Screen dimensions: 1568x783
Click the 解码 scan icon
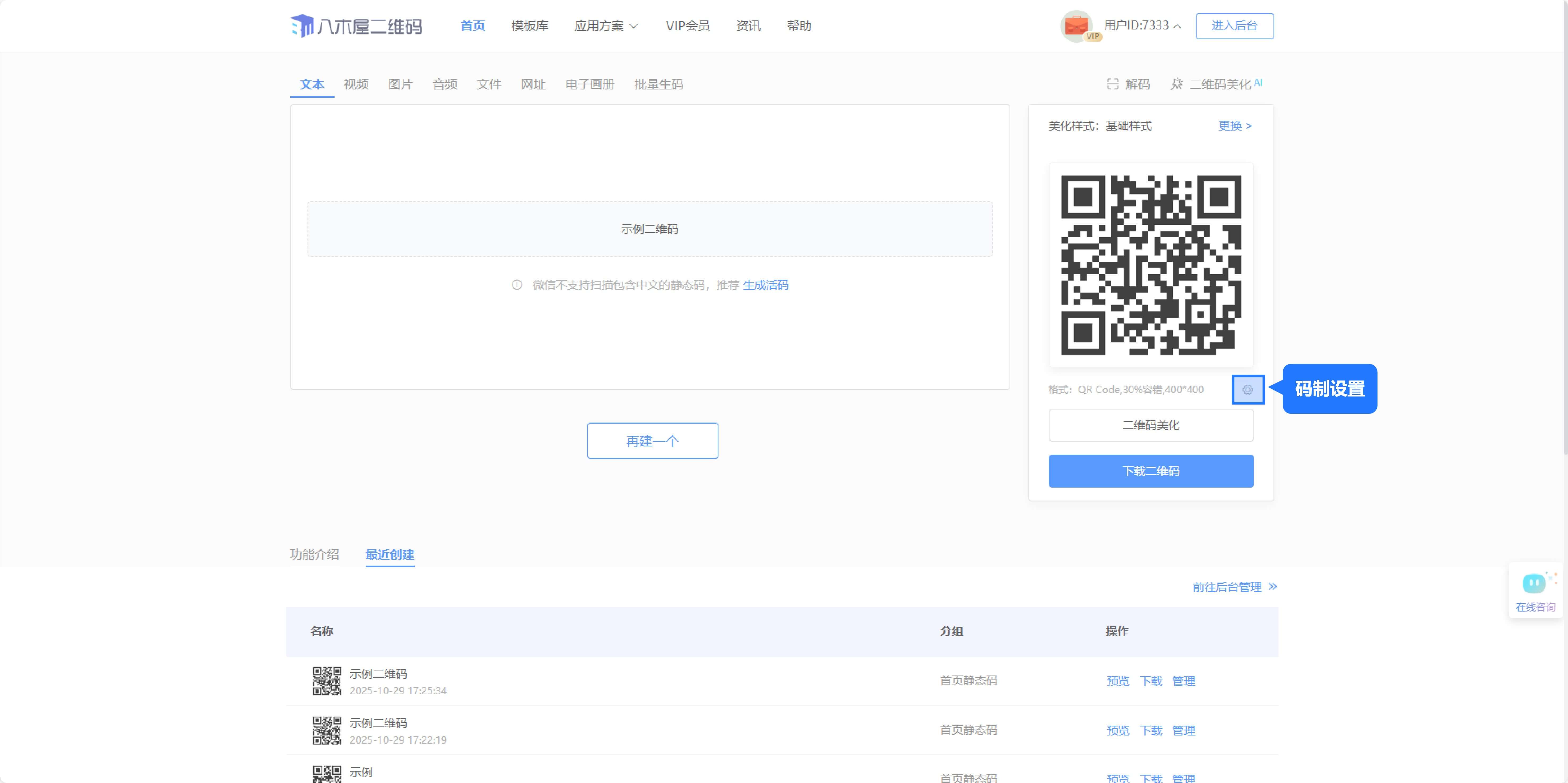pyautogui.click(x=1112, y=84)
